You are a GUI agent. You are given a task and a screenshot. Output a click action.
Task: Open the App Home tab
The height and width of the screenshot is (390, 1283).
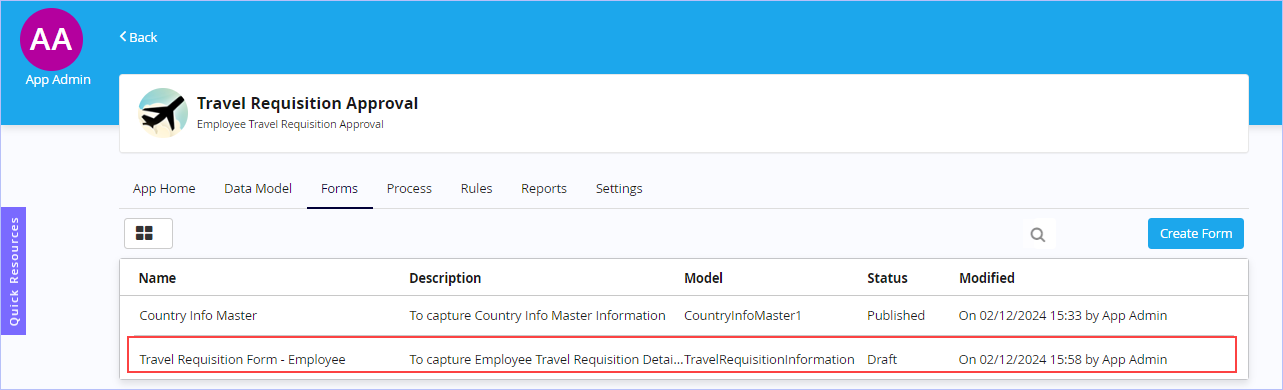[164, 188]
